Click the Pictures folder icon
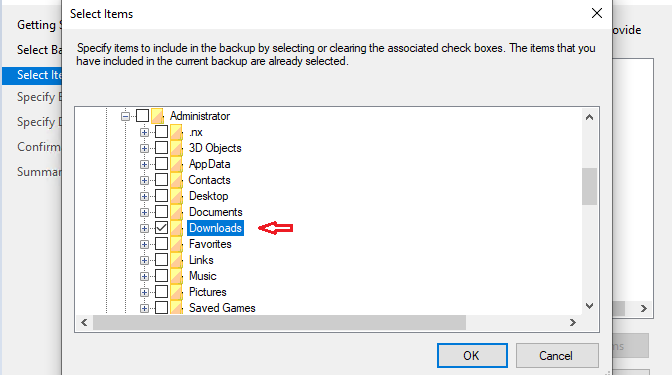The width and height of the screenshot is (672, 375). 176,292
